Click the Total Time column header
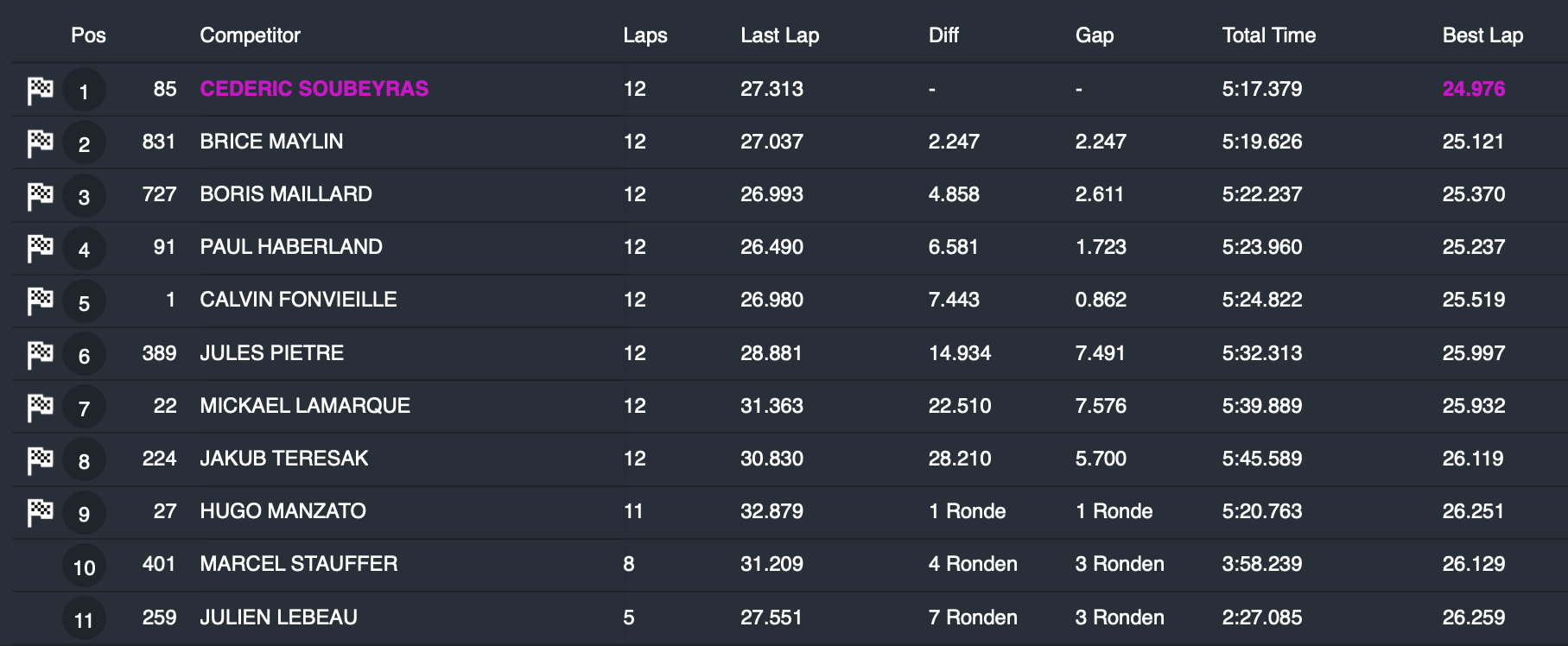Viewport: 1568px width, 646px height. (1268, 35)
